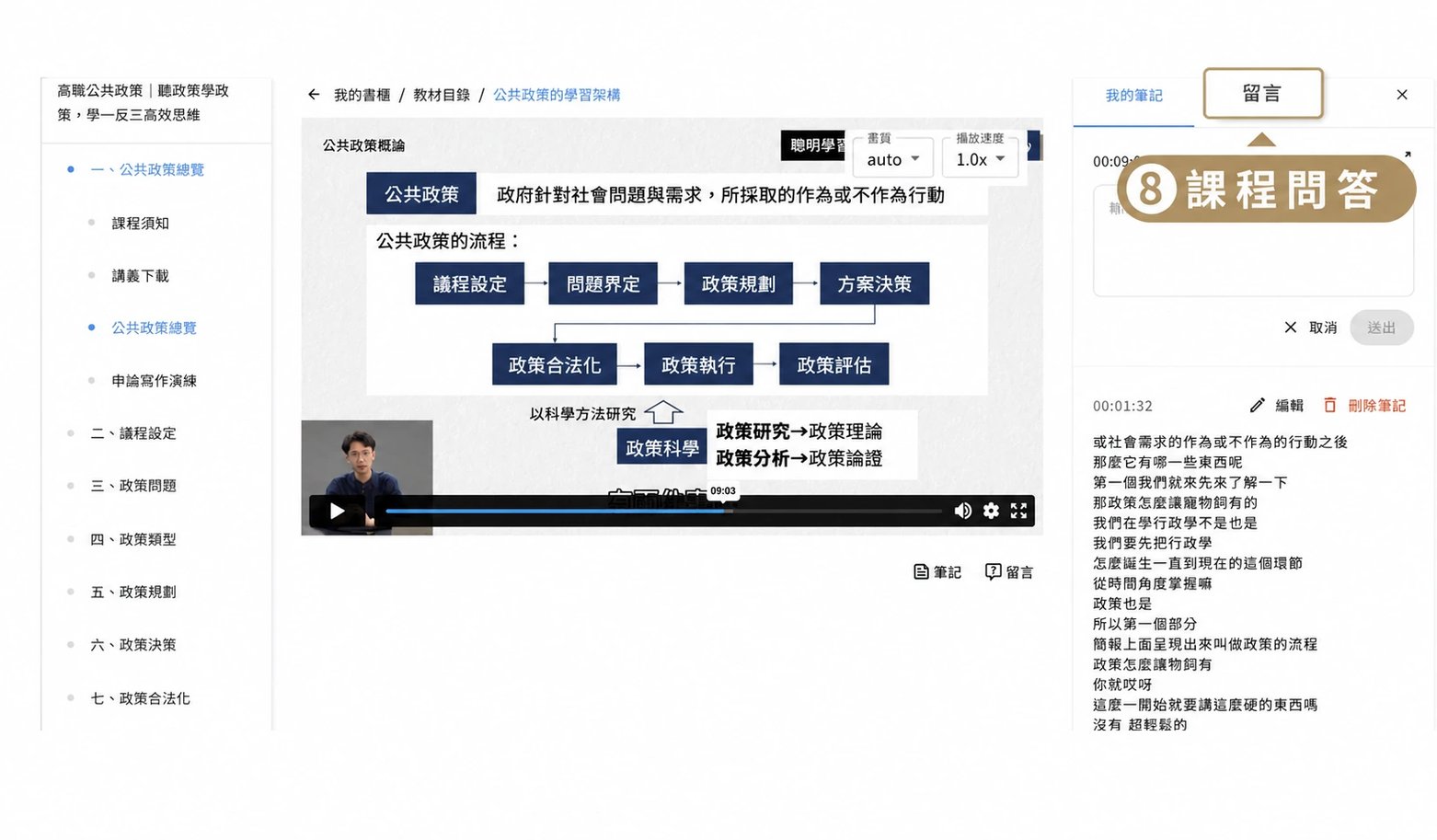Image resolution: width=1437 pixels, height=840 pixels.
Task: Open 課程須知 lesson
Action: click(x=140, y=223)
